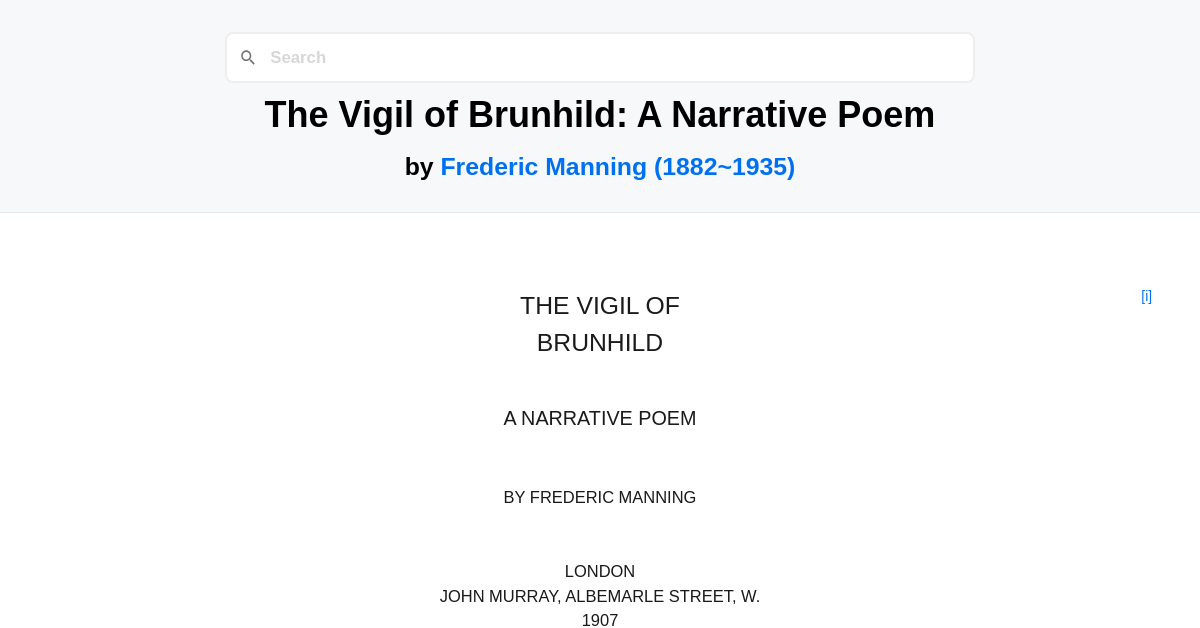Click the subtitle A NARRATIVE POEM
The height and width of the screenshot is (628, 1200).
599,418
